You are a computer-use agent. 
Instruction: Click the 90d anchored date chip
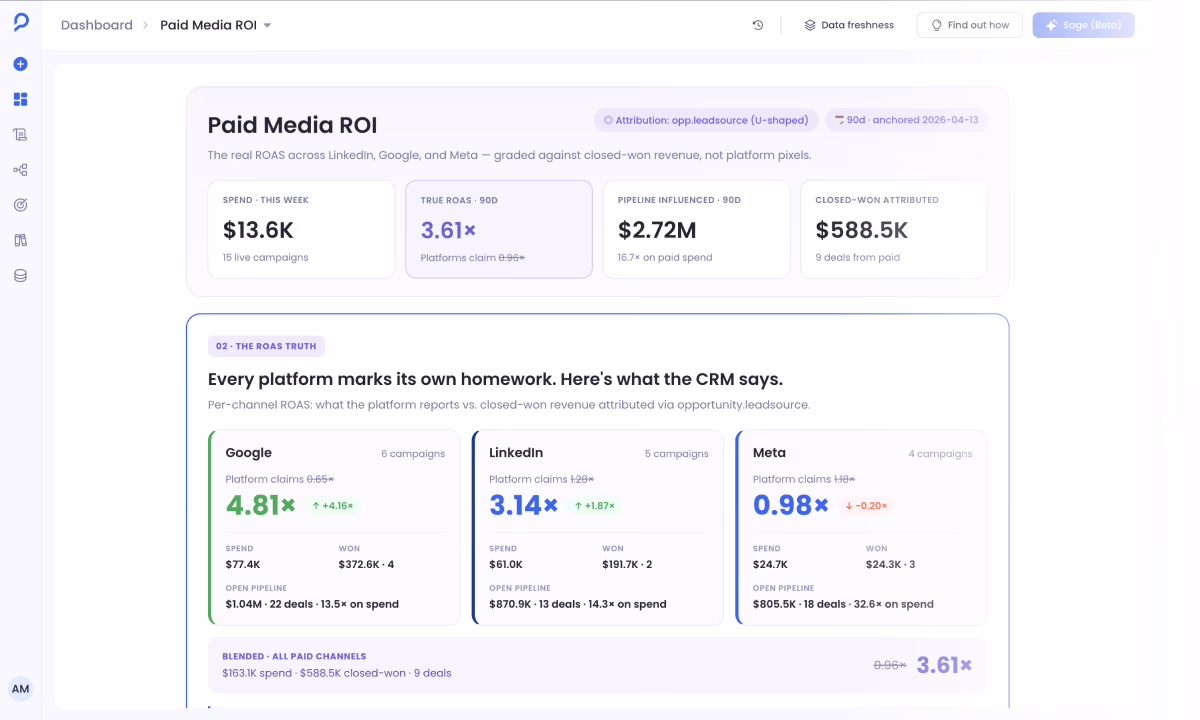906,120
